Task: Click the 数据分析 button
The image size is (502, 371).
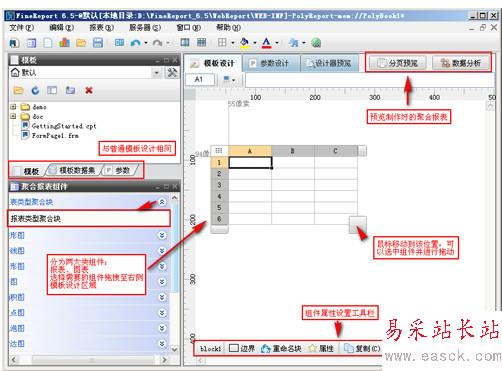Action: 461,63
